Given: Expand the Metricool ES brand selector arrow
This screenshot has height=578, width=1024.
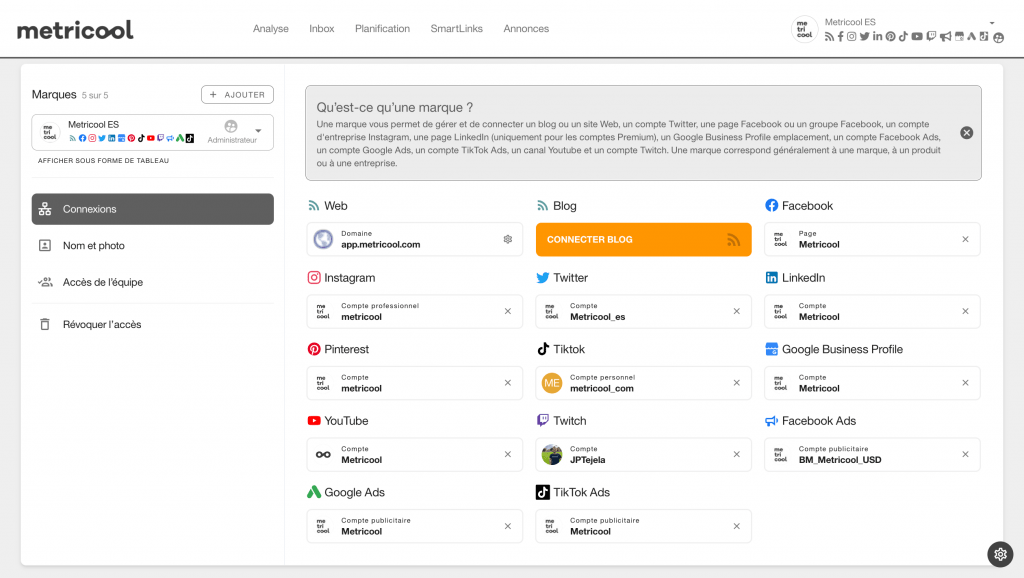Looking at the screenshot, I should click(259, 131).
